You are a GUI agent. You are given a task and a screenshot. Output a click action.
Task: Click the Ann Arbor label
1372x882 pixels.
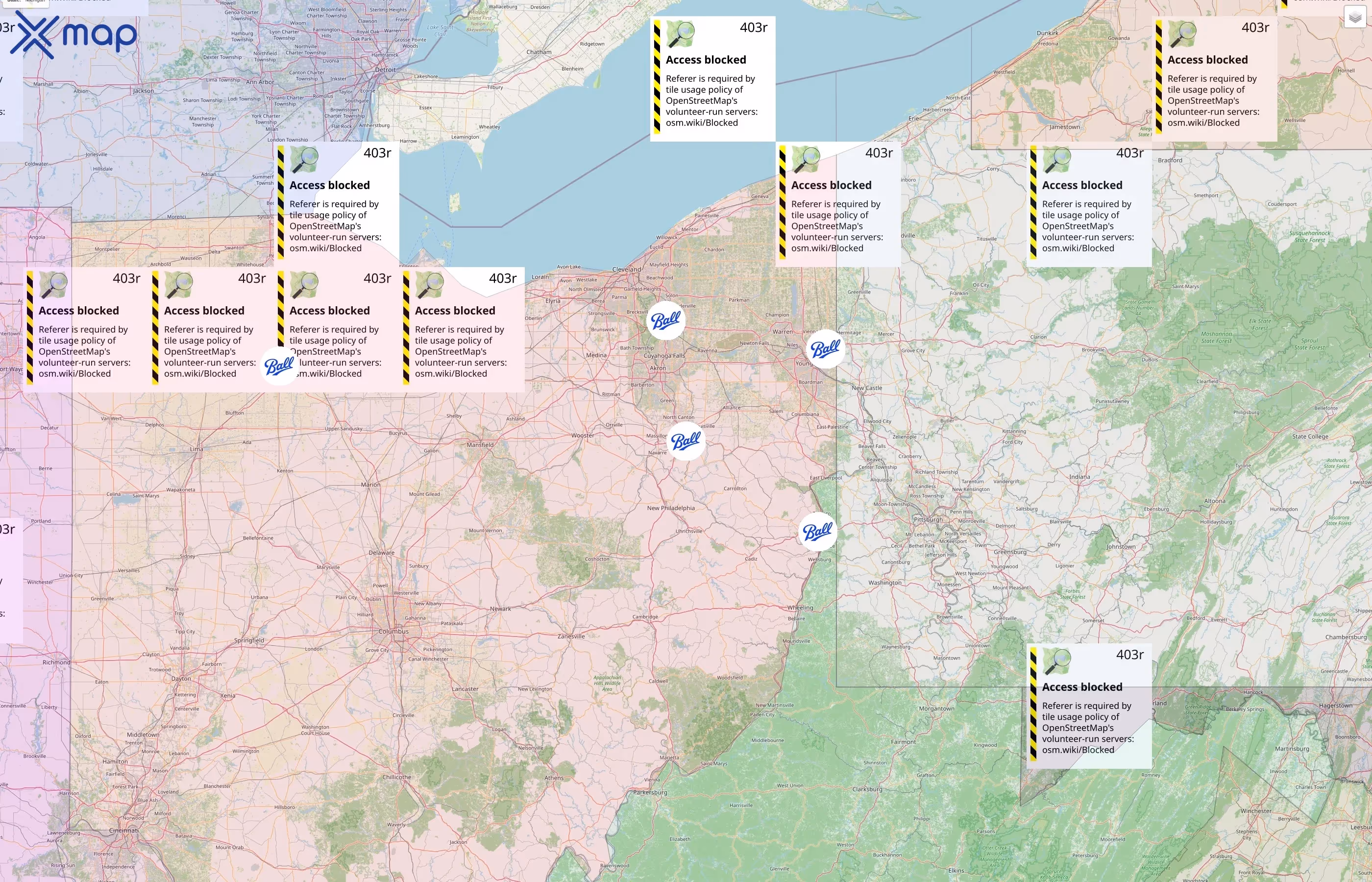coord(260,82)
